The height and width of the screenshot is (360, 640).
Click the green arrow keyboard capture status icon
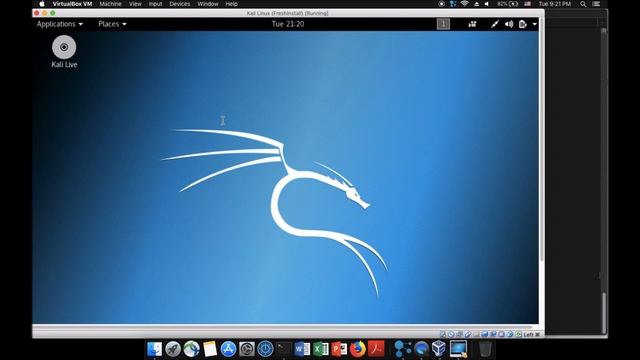(x=518, y=334)
